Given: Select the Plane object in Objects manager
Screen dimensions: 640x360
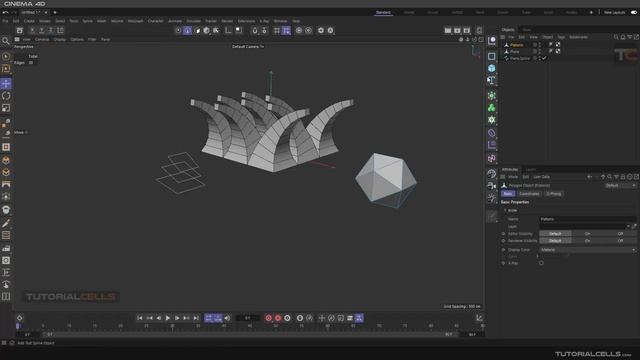Looking at the screenshot, I should click(x=515, y=52).
